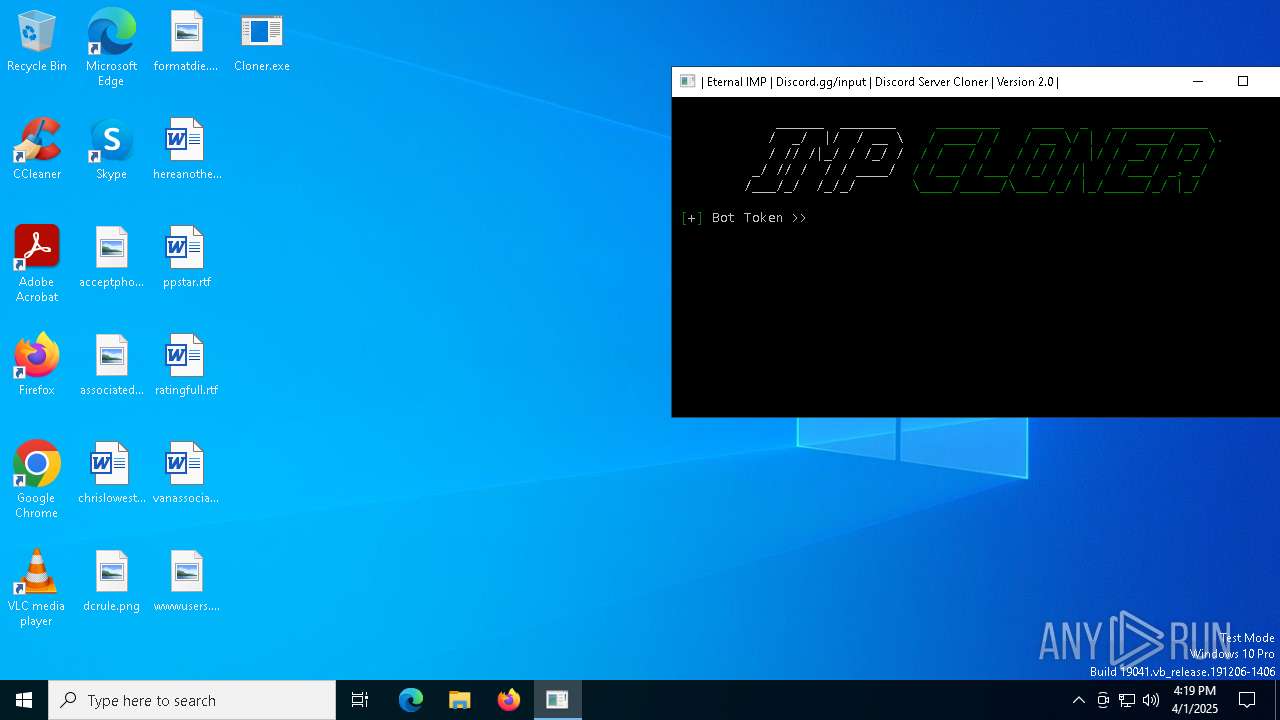The width and height of the screenshot is (1280, 720).
Task: Launch Firefox from the taskbar
Action: 508,700
